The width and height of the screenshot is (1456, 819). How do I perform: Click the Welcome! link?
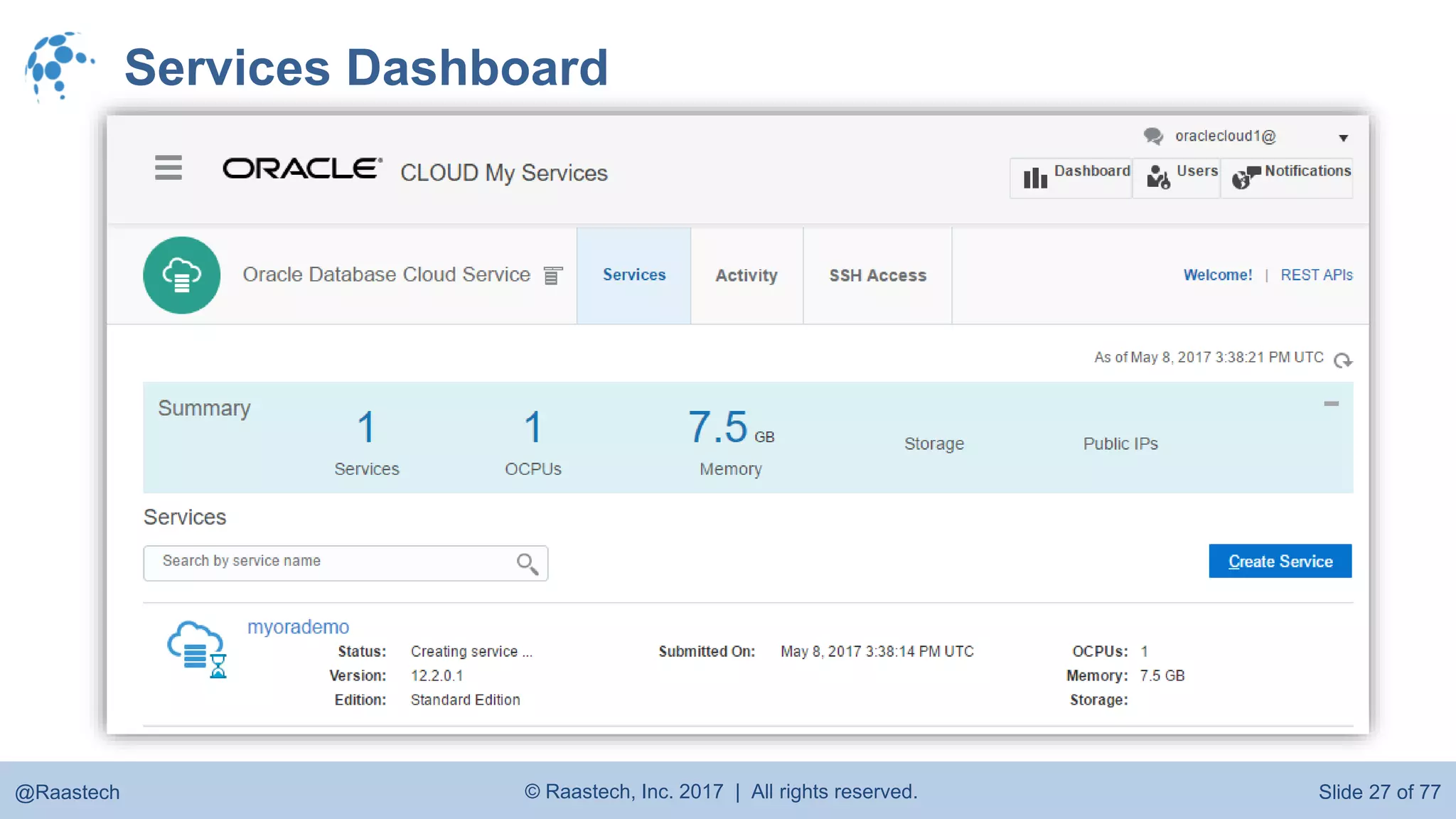[x=1218, y=275]
